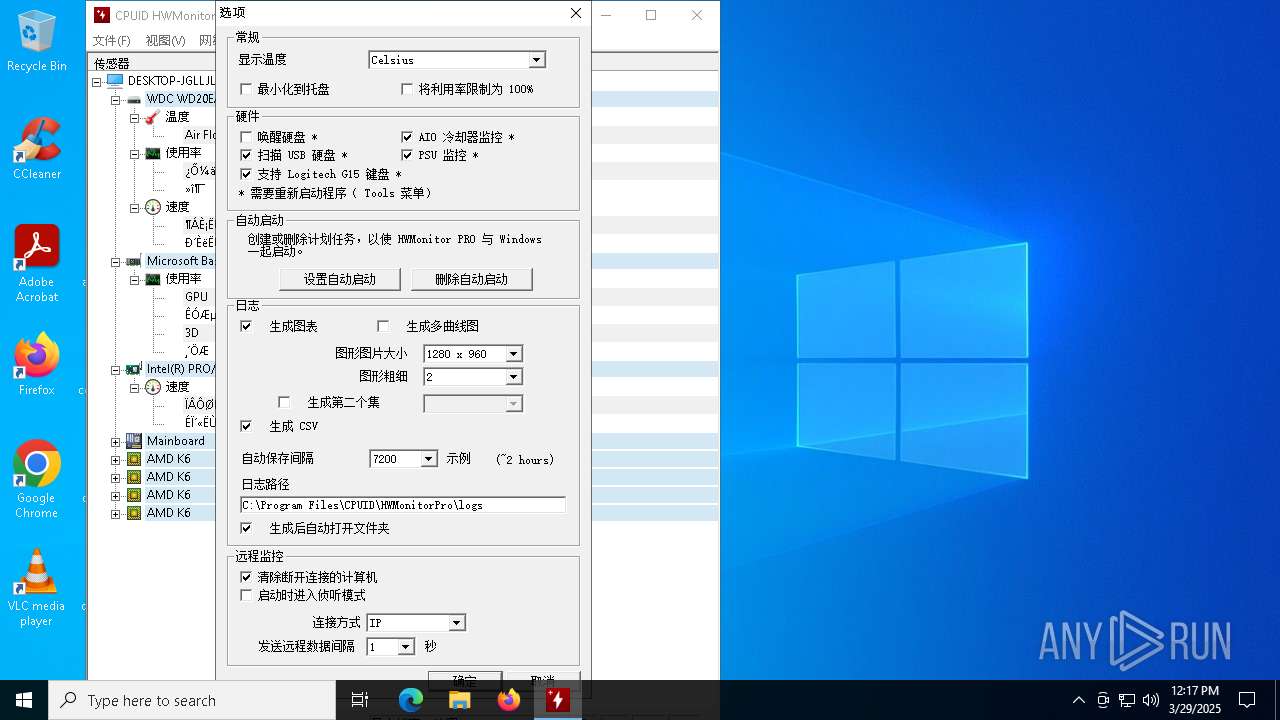This screenshot has width=1280, height=720.
Task: Enable 生成第二个集 checkbox
Action: click(x=284, y=402)
